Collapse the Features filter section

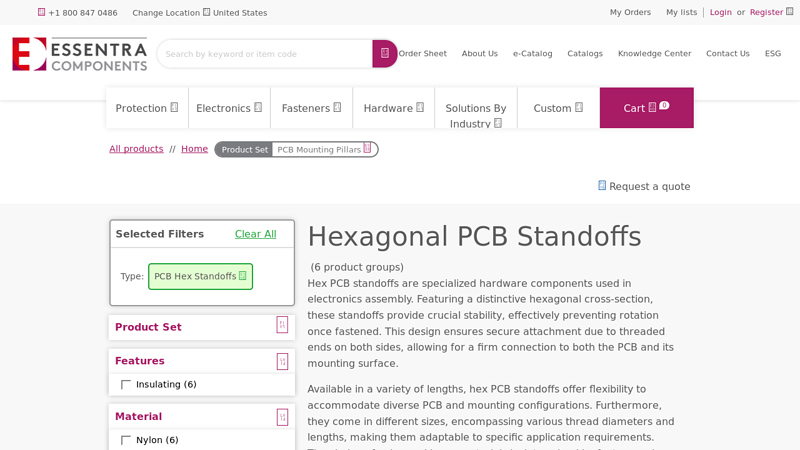(x=282, y=361)
